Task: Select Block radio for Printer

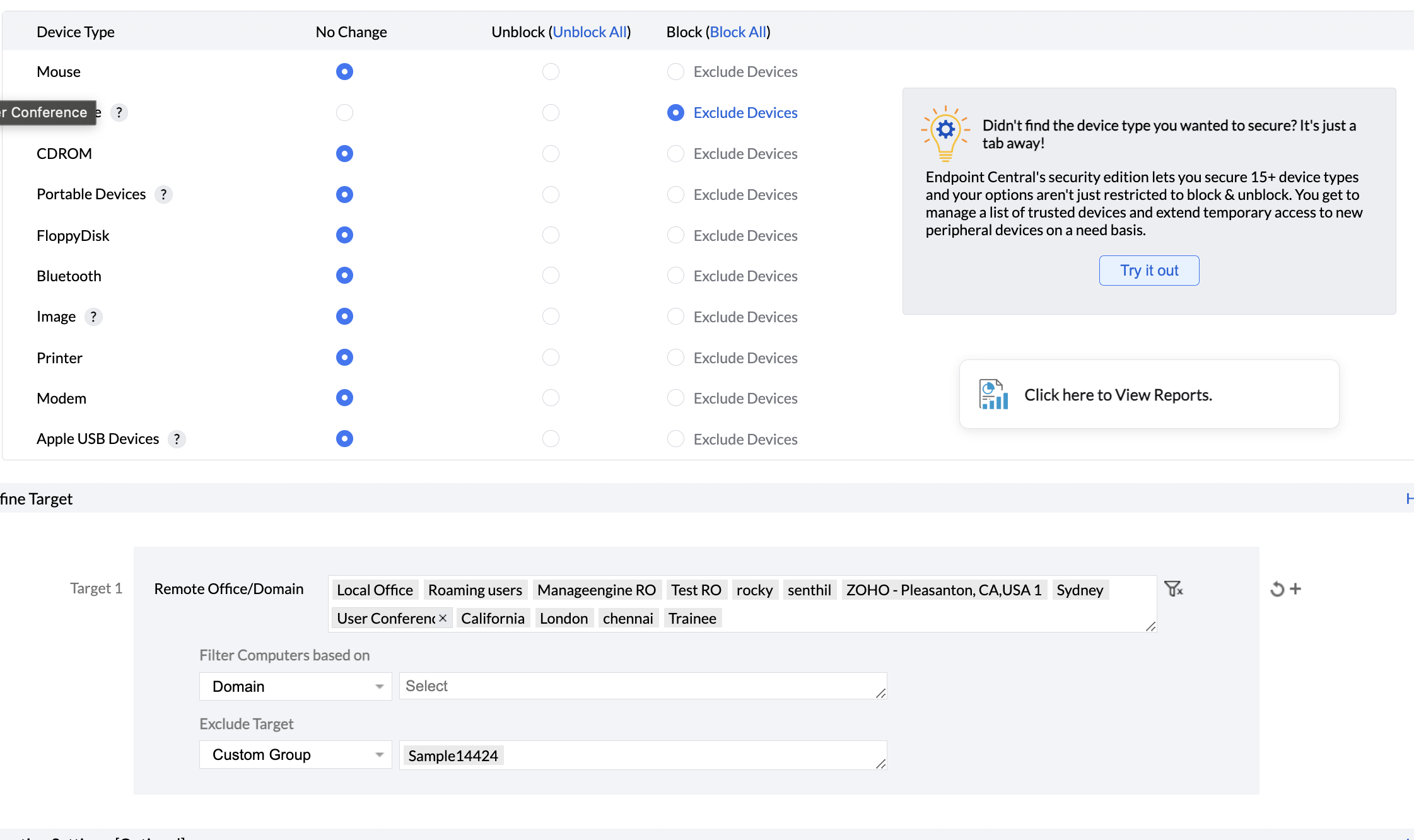Action: 675,358
